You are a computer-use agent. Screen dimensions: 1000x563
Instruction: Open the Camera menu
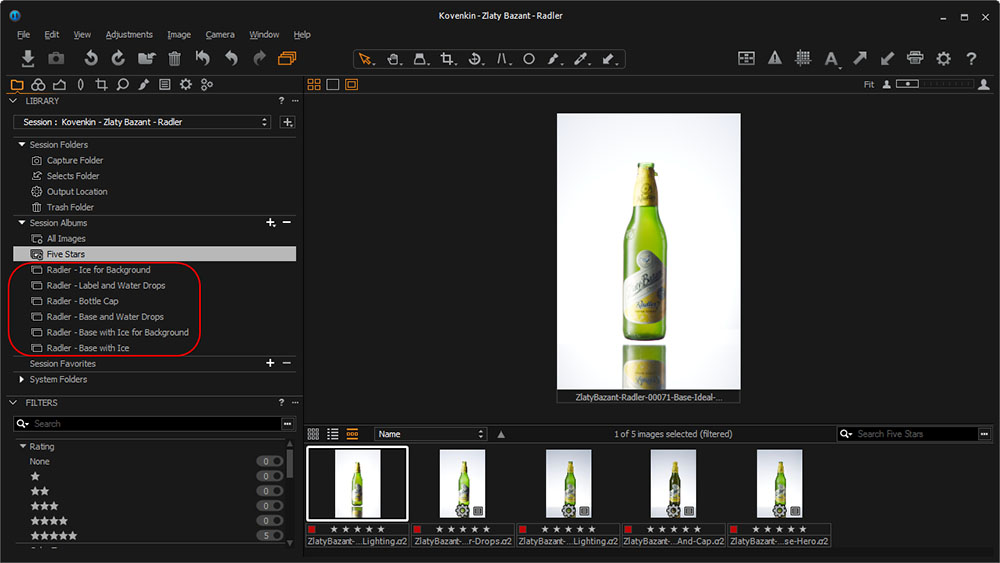(220, 34)
